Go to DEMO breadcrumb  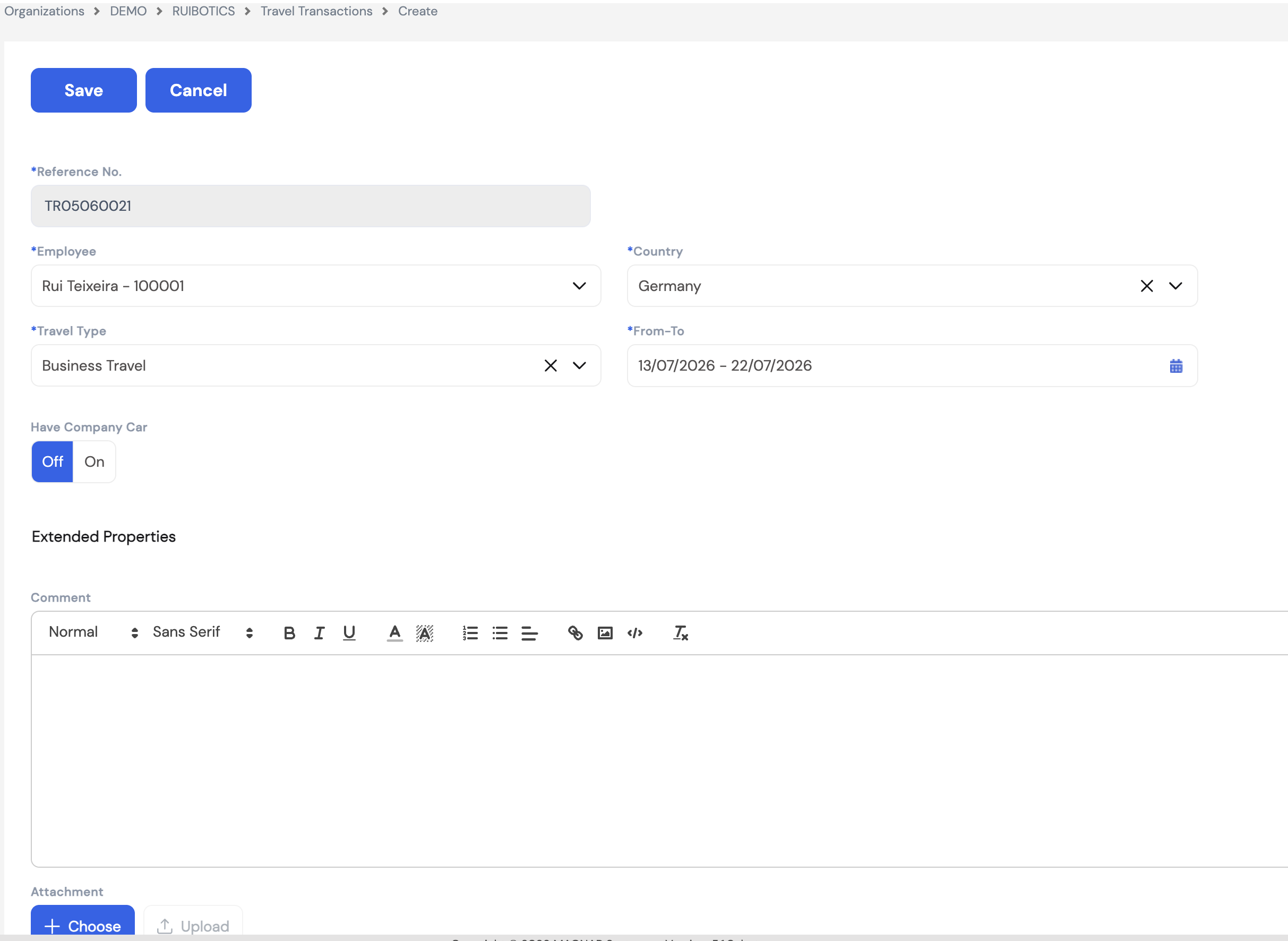pos(128,11)
